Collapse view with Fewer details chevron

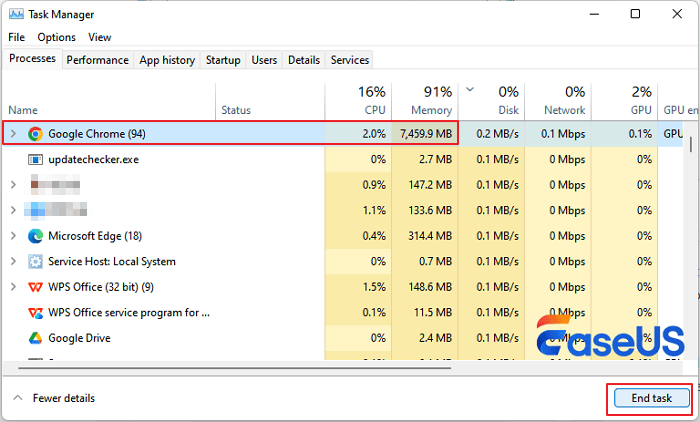(17, 397)
